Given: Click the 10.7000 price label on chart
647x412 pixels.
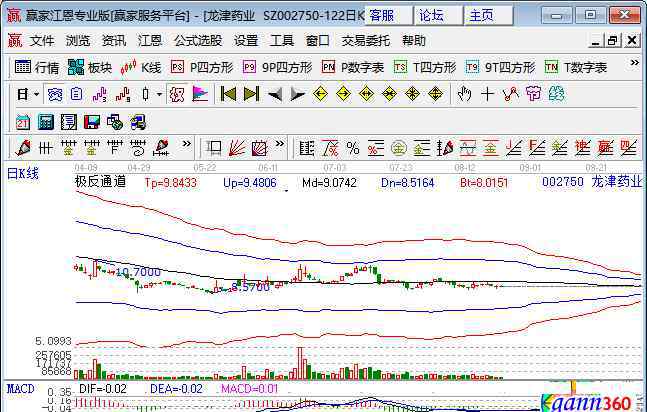Looking at the screenshot, I should point(138,272).
